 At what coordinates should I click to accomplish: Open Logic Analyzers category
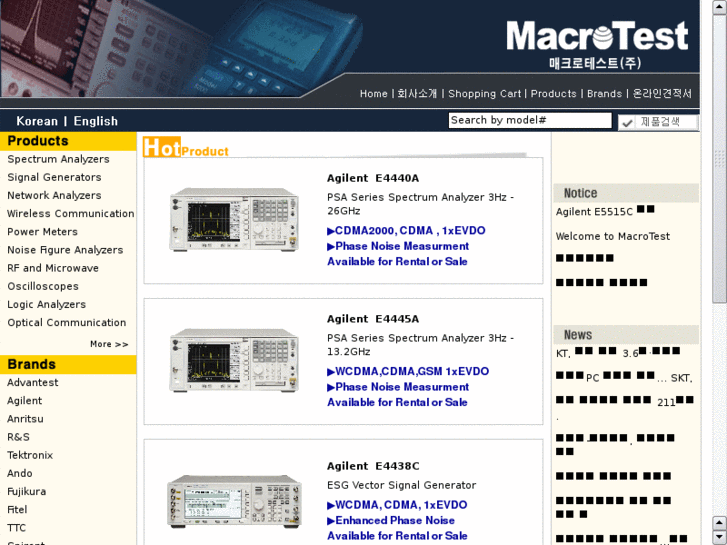[46, 304]
